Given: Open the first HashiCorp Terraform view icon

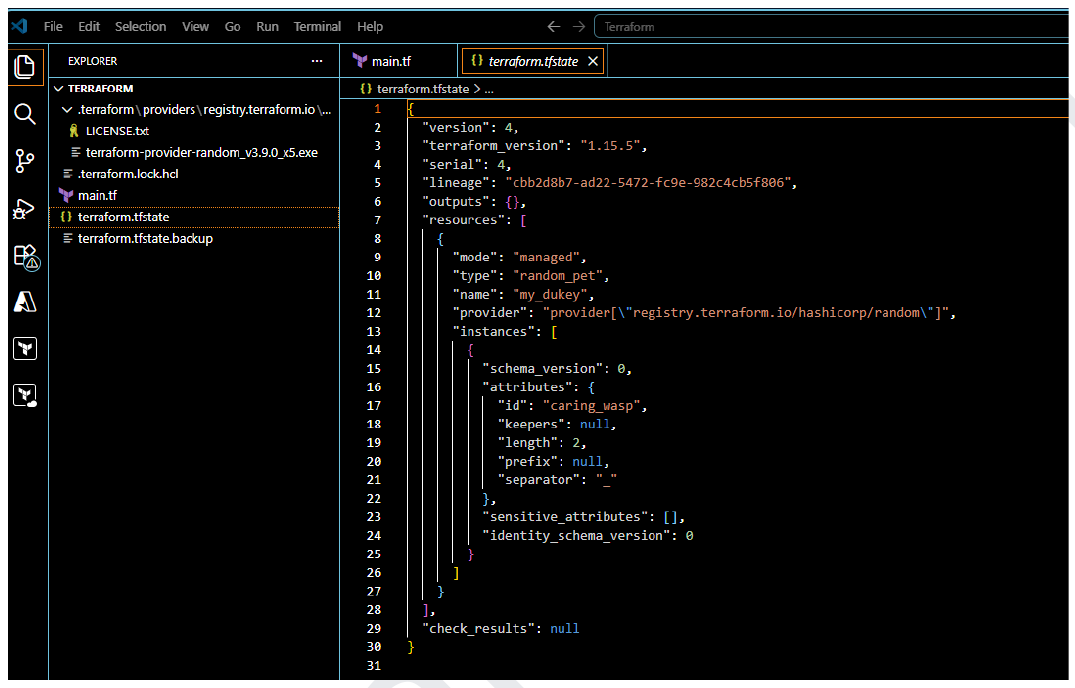Looking at the screenshot, I should tap(25, 349).
